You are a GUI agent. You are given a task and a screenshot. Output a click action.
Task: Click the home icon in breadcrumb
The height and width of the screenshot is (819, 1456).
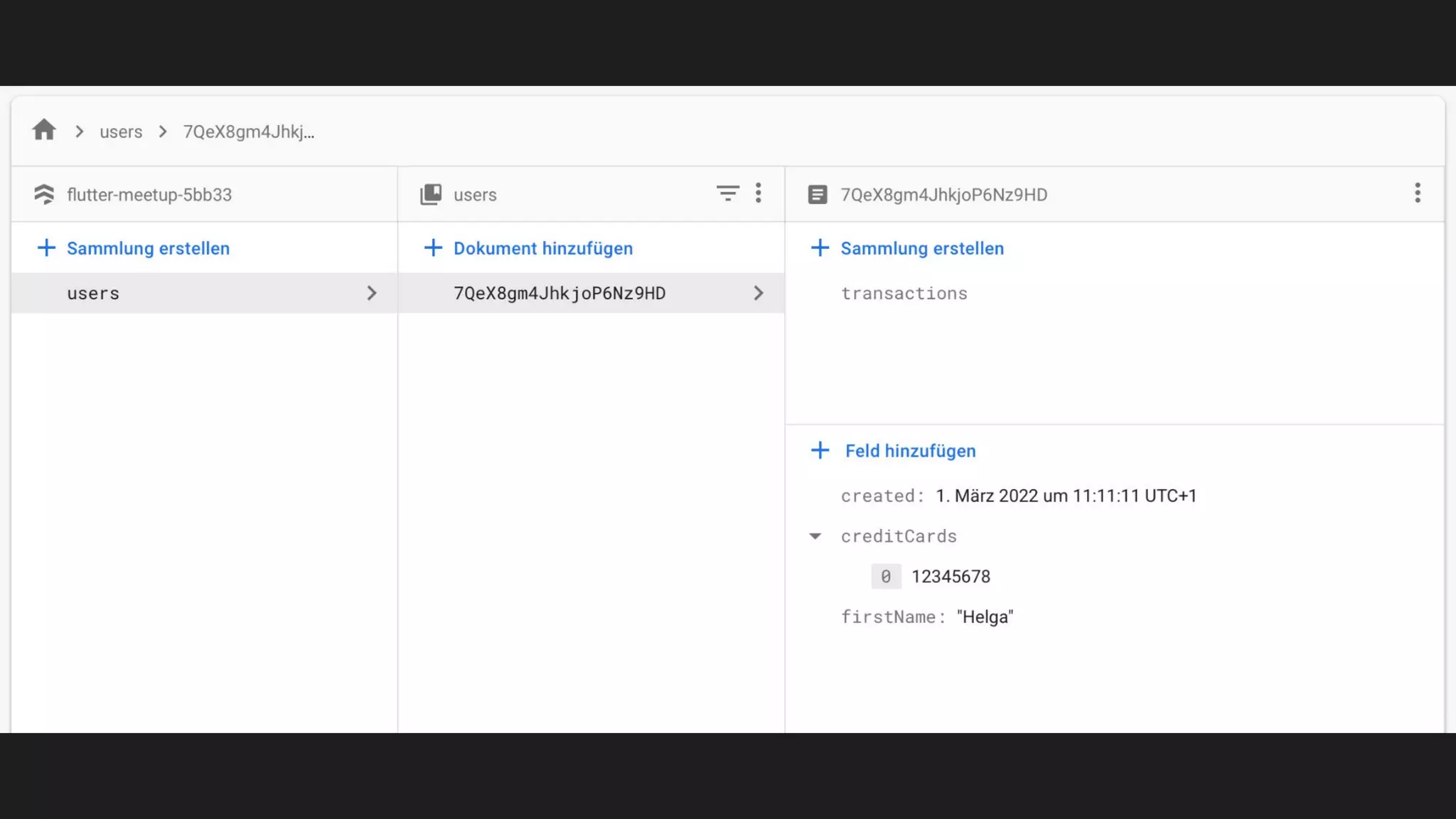click(44, 130)
